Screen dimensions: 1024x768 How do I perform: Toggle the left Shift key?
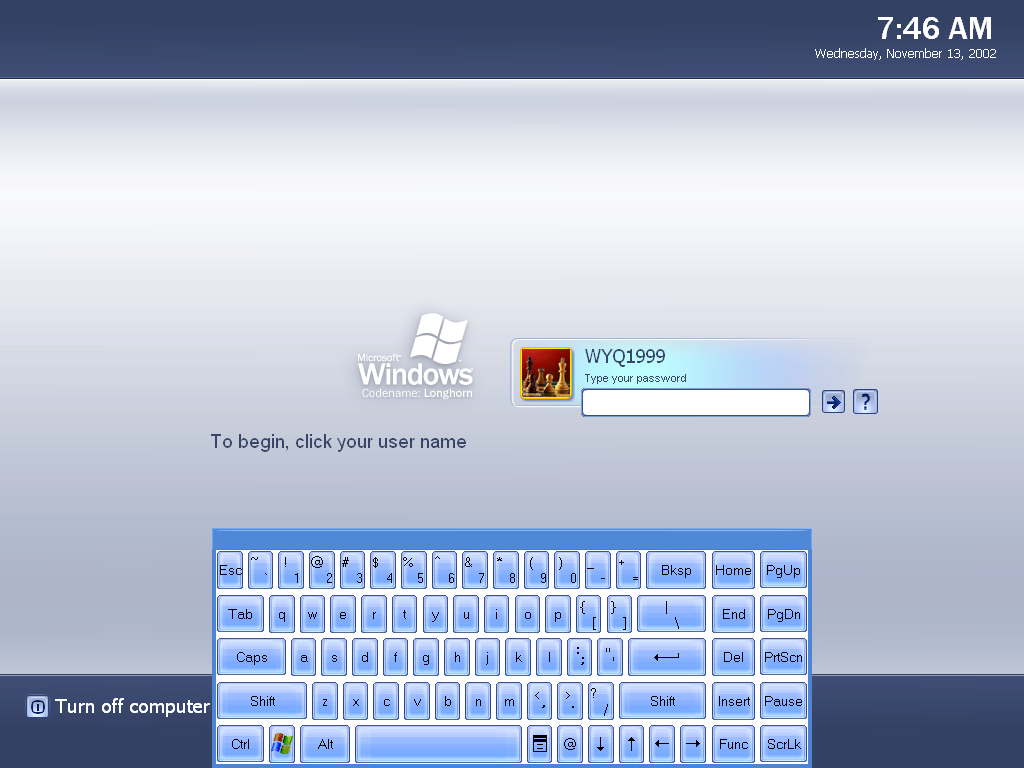coord(262,701)
